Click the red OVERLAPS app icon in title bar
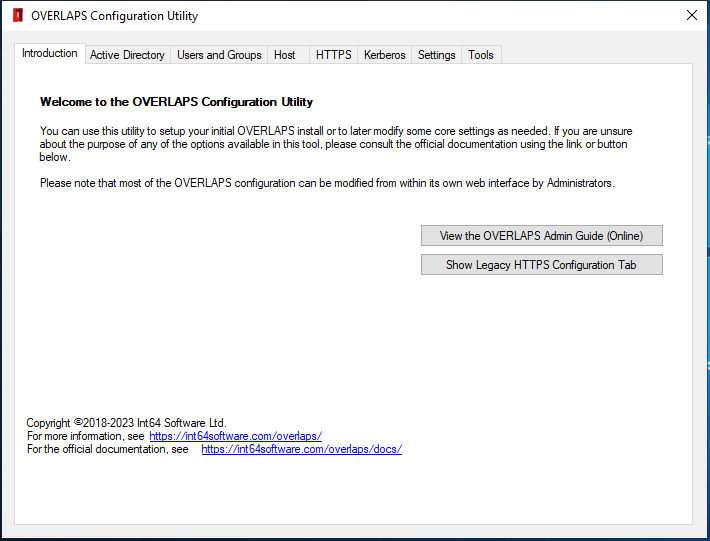710x541 pixels. click(18, 15)
